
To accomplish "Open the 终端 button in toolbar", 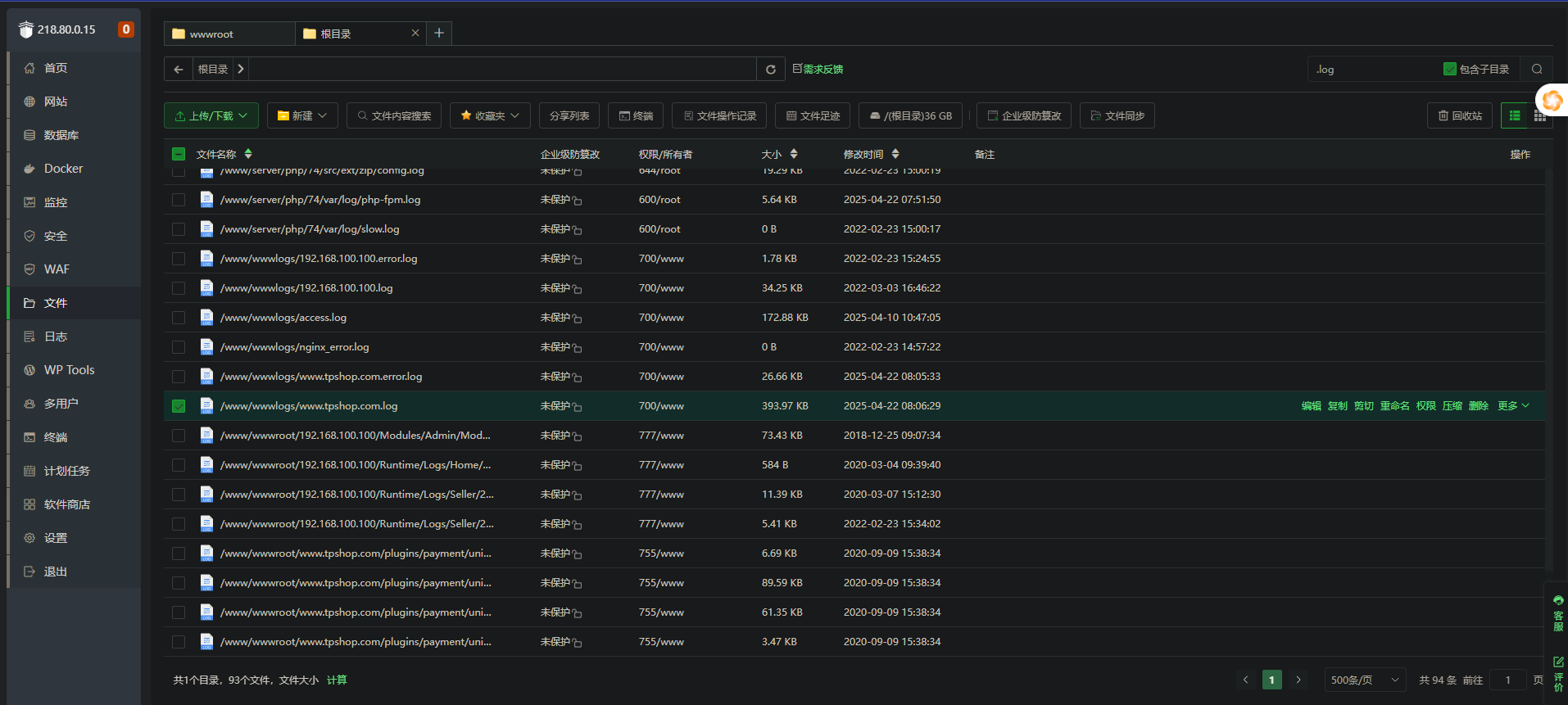I will (637, 115).
